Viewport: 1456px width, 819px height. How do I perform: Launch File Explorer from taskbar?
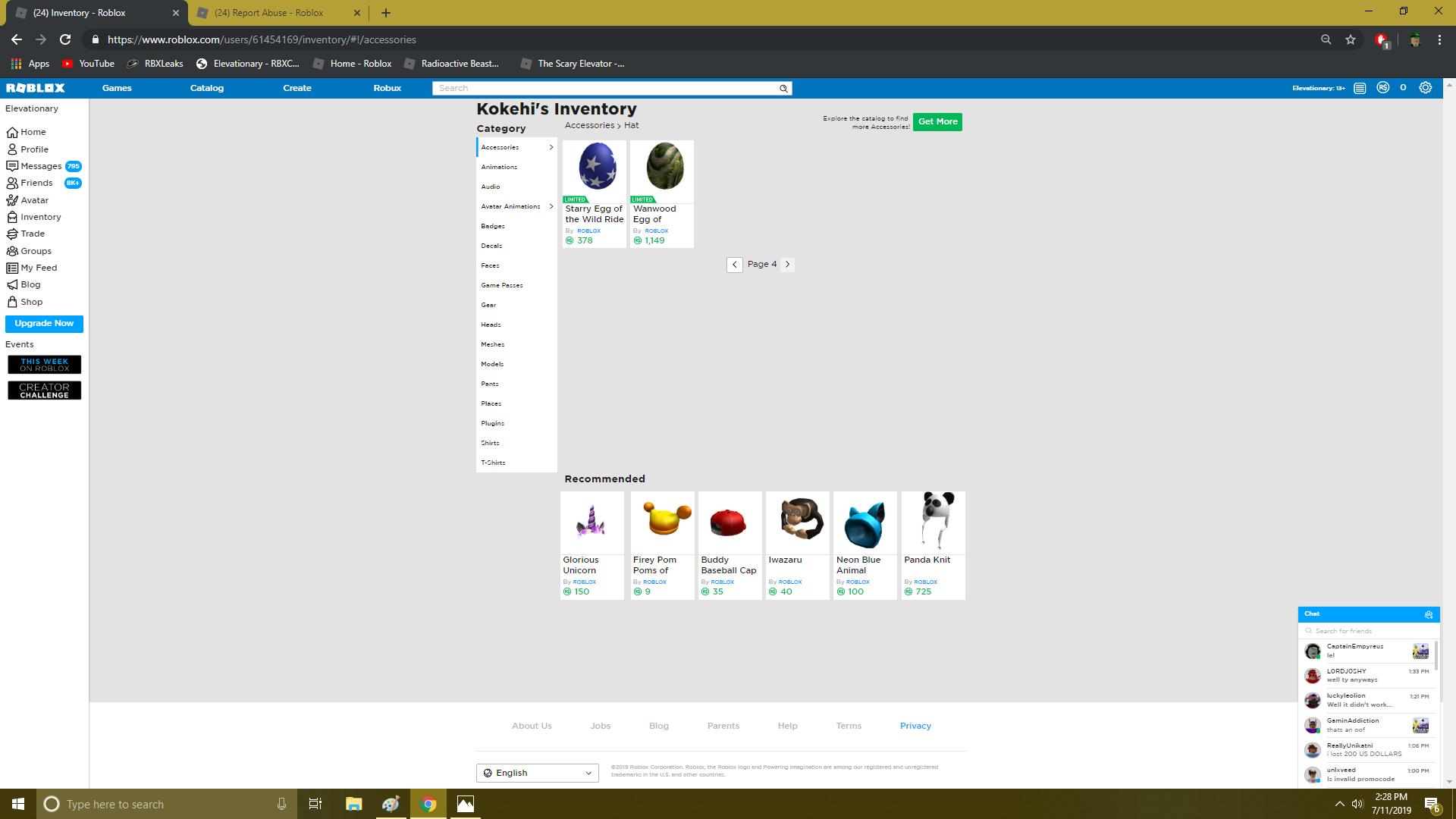[353, 804]
